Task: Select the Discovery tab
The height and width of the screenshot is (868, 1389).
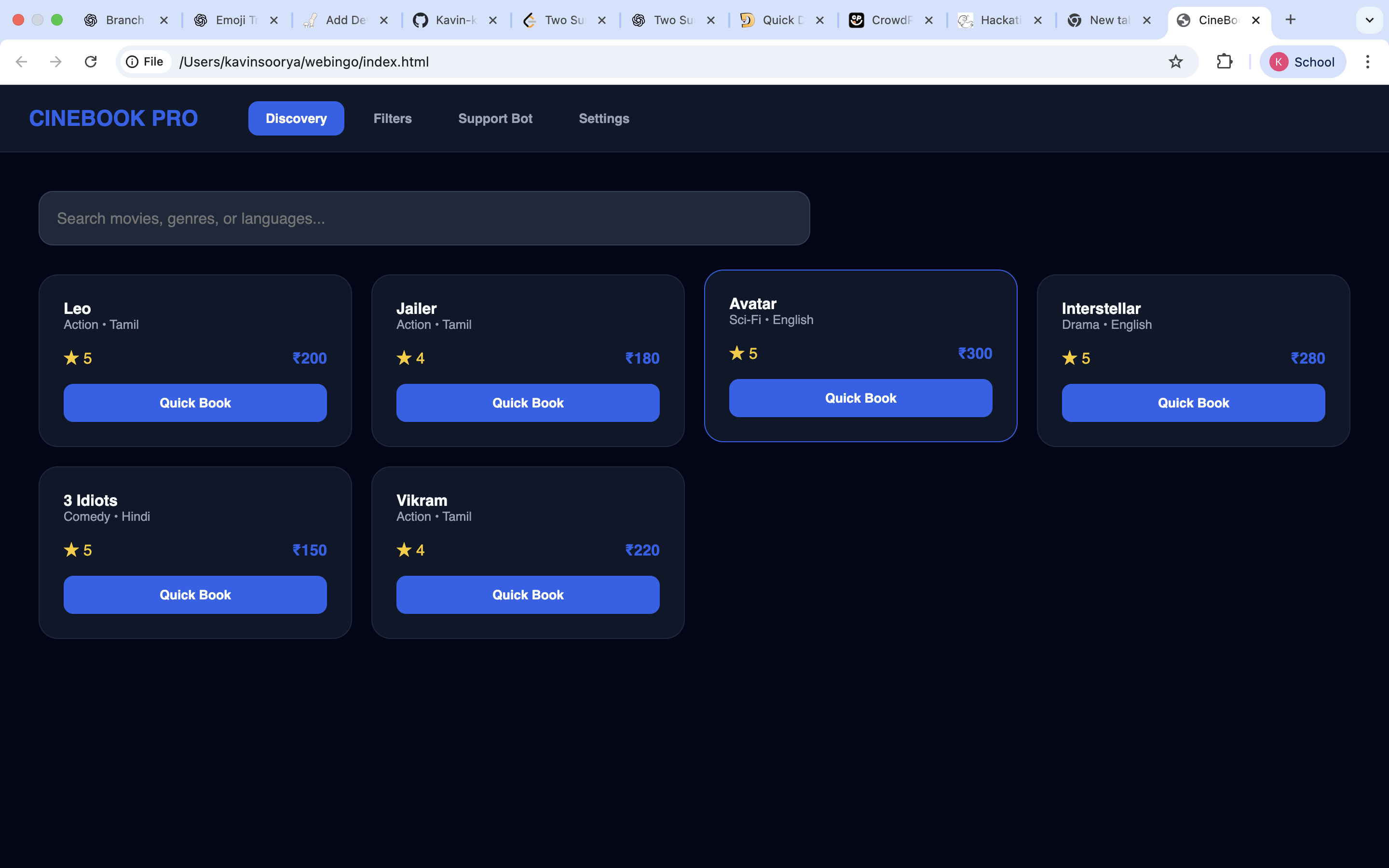Action: [x=296, y=118]
